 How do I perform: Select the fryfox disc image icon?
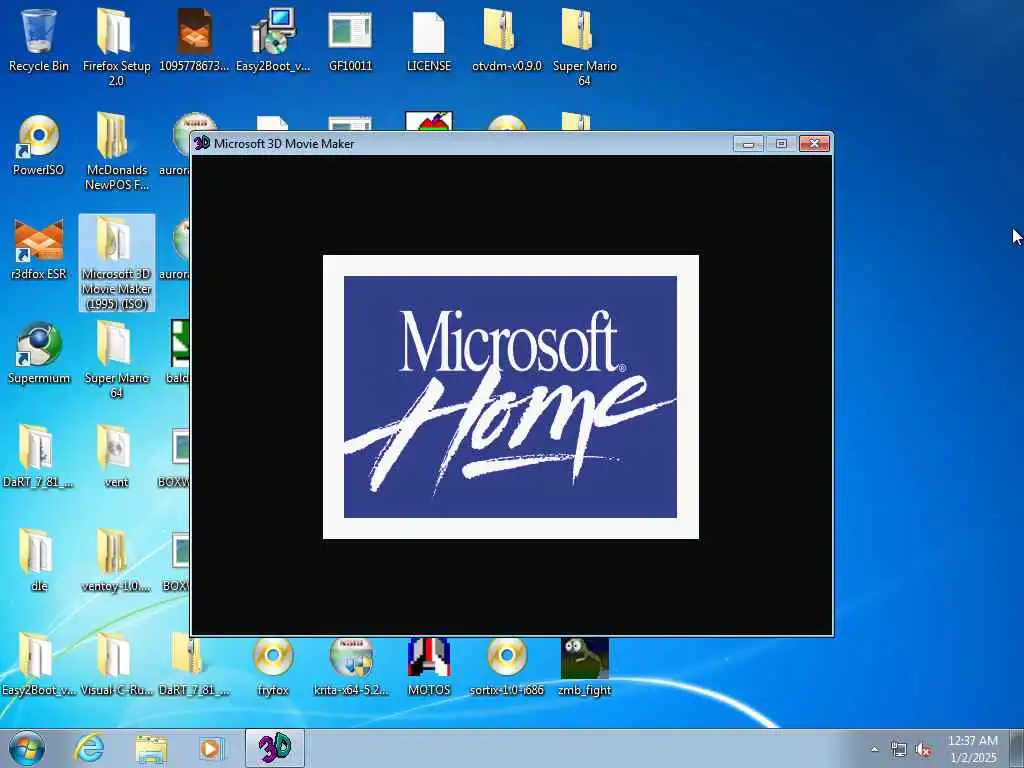pos(272,667)
